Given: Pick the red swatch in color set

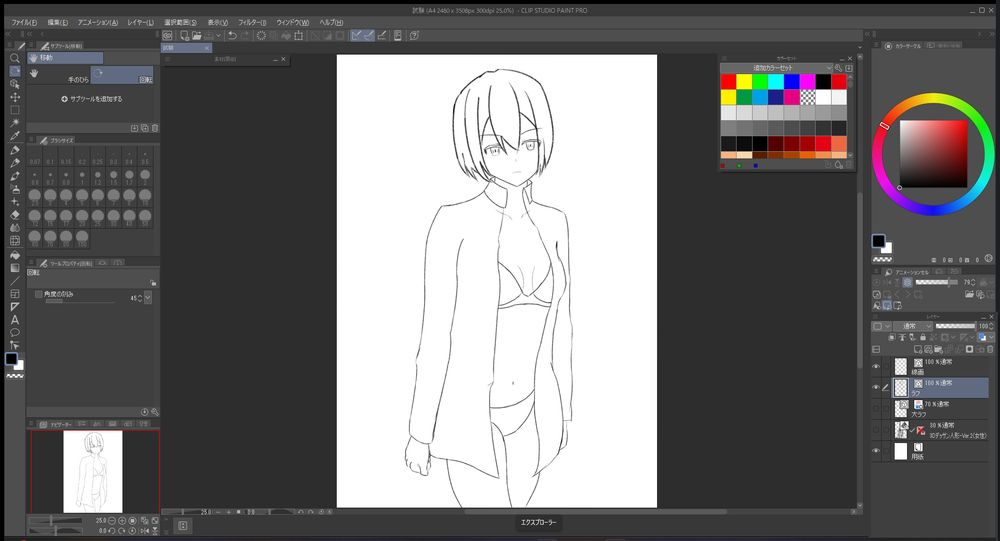Looking at the screenshot, I should (x=729, y=82).
